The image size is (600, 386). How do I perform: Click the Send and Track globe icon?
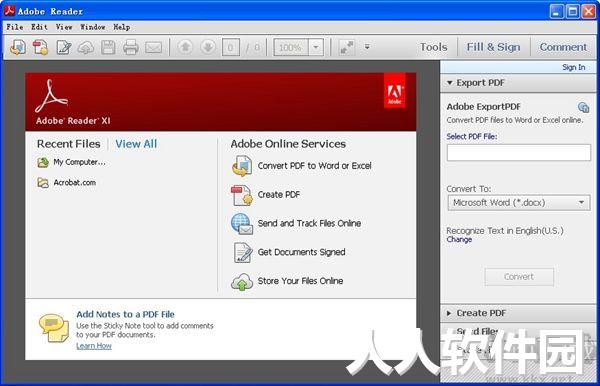coord(242,223)
